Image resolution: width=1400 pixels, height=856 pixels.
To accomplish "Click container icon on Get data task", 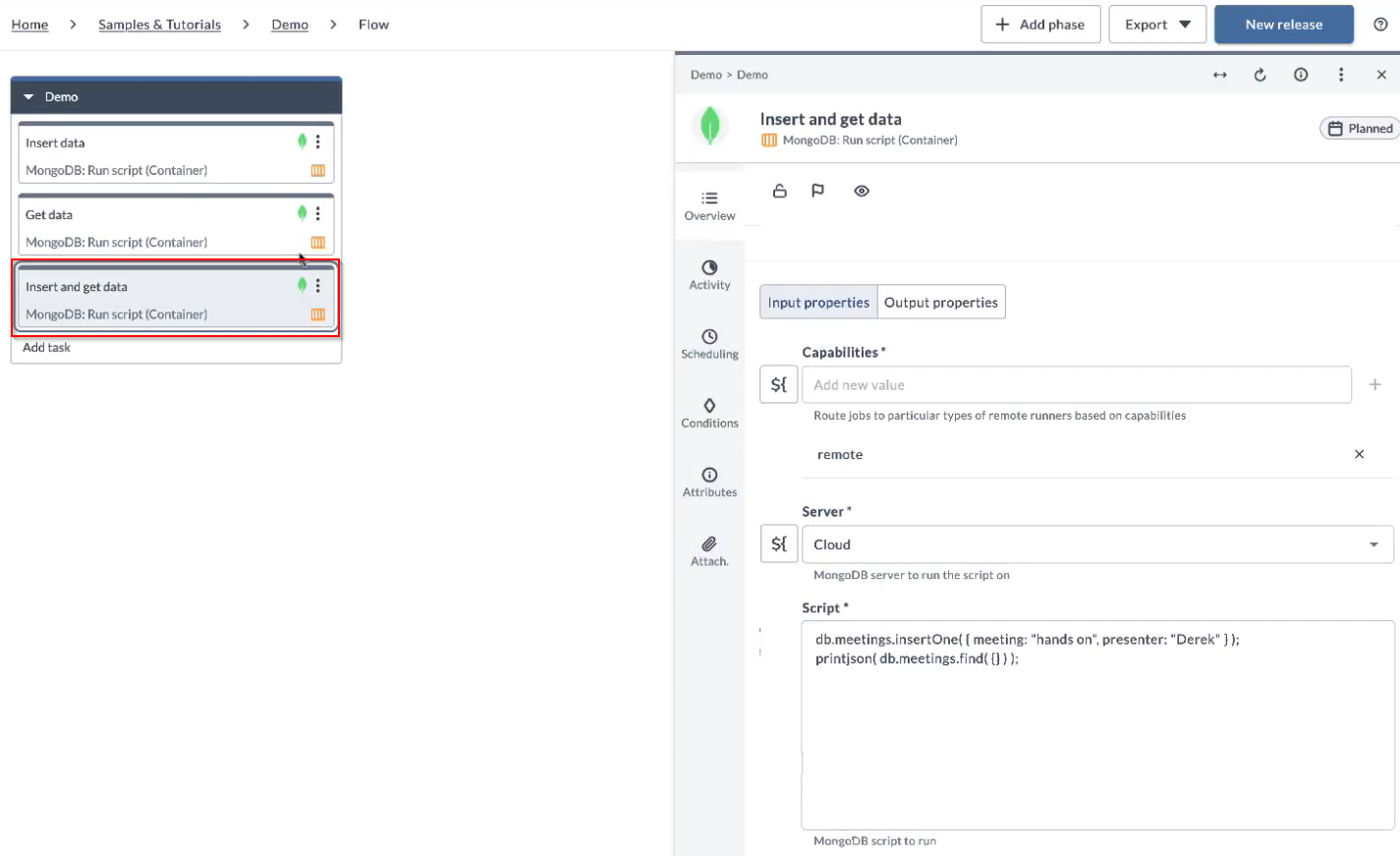I will 318,242.
